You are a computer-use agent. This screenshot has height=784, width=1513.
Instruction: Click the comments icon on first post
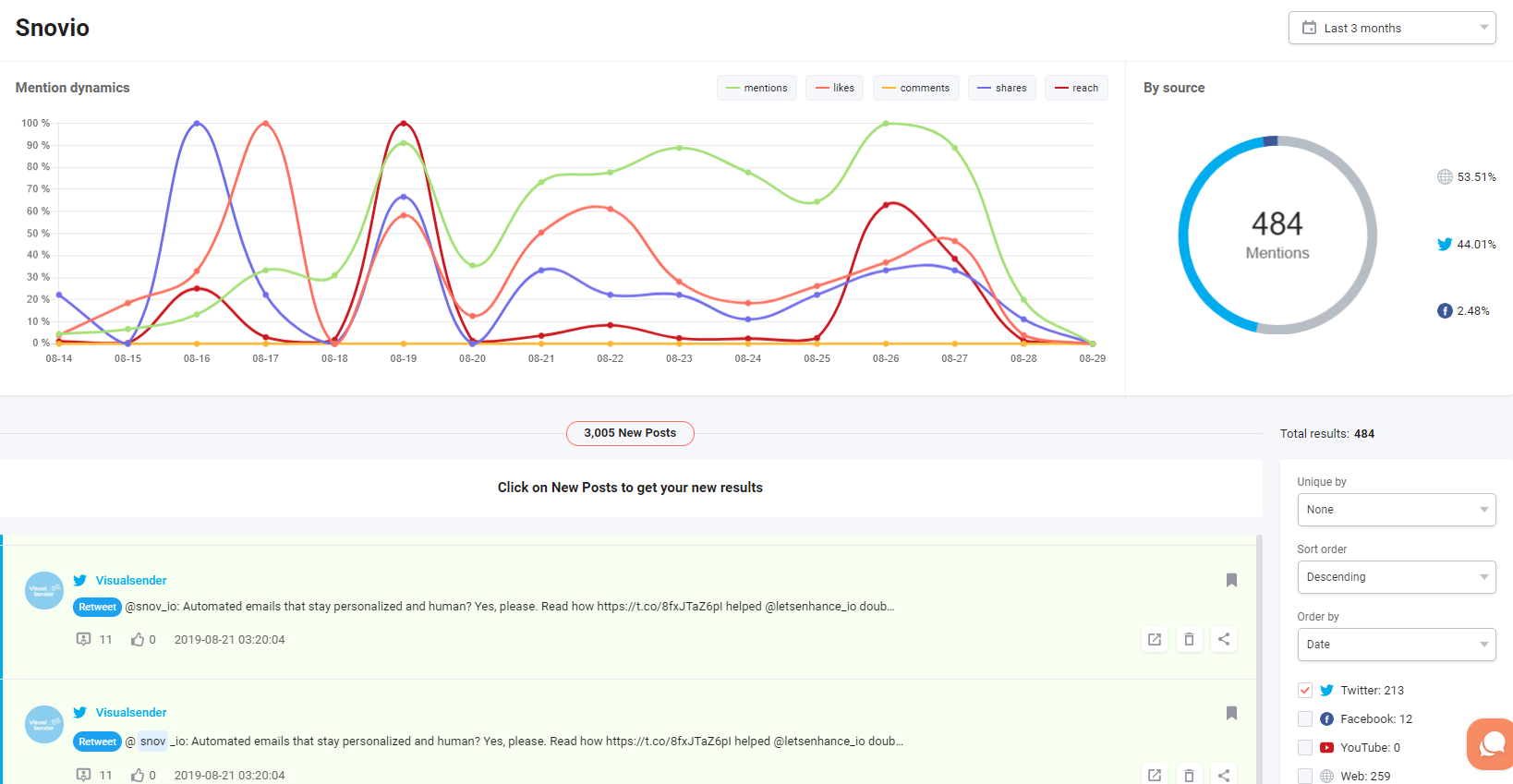pyautogui.click(x=83, y=639)
